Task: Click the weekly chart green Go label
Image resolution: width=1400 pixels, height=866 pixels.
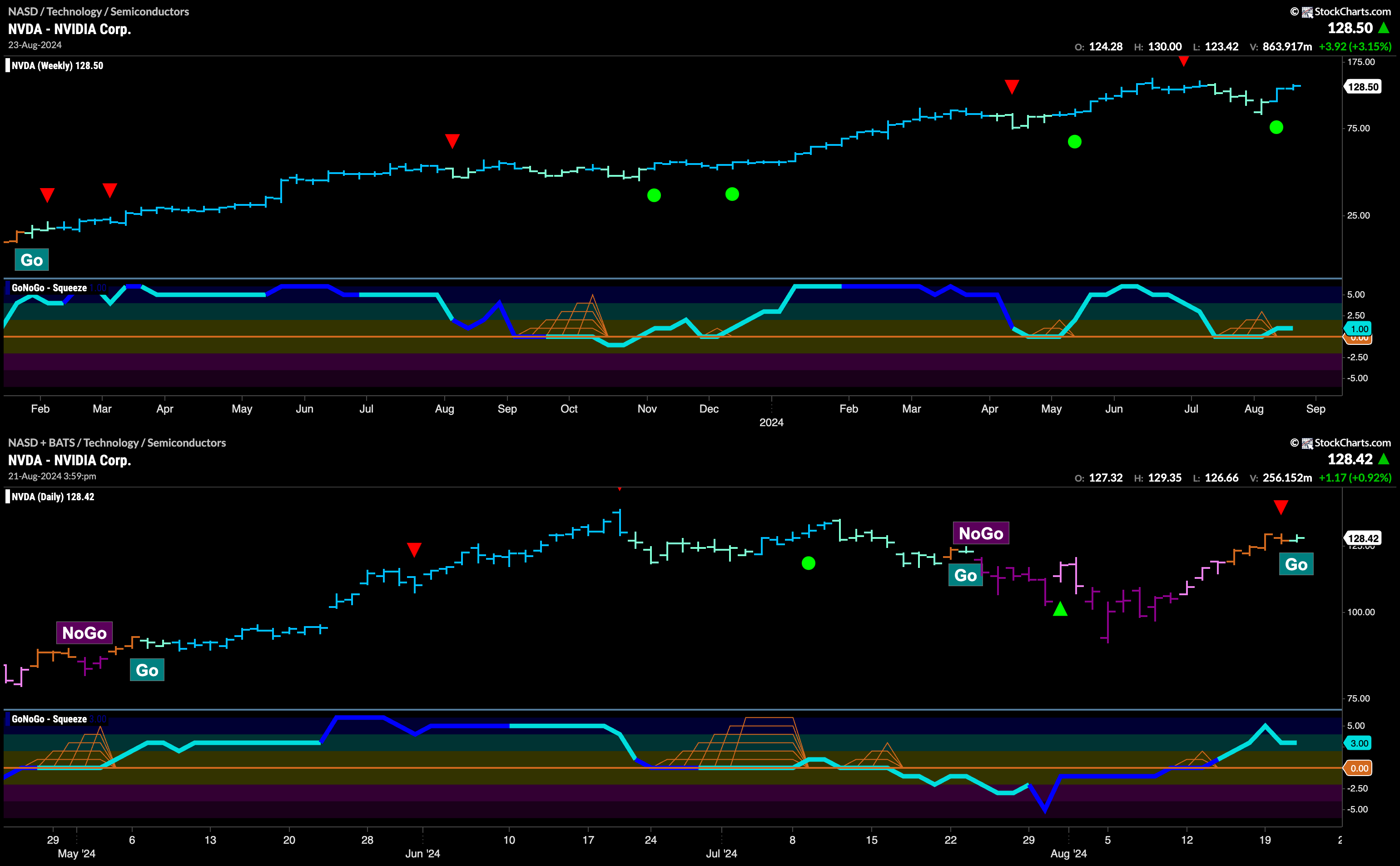Action: 31,260
